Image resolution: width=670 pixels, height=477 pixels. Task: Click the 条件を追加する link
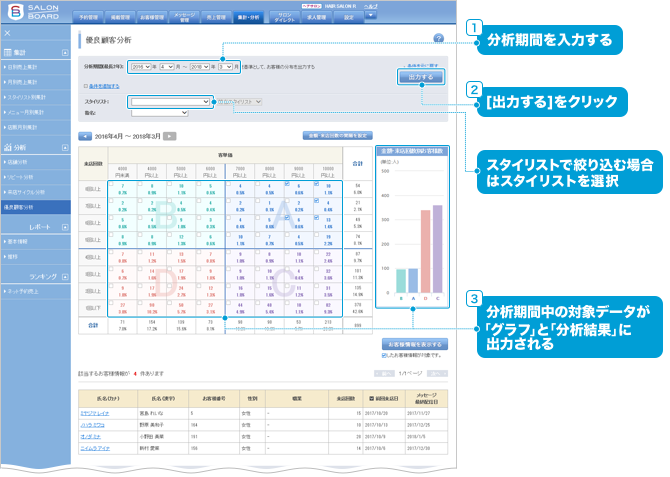click(104, 86)
